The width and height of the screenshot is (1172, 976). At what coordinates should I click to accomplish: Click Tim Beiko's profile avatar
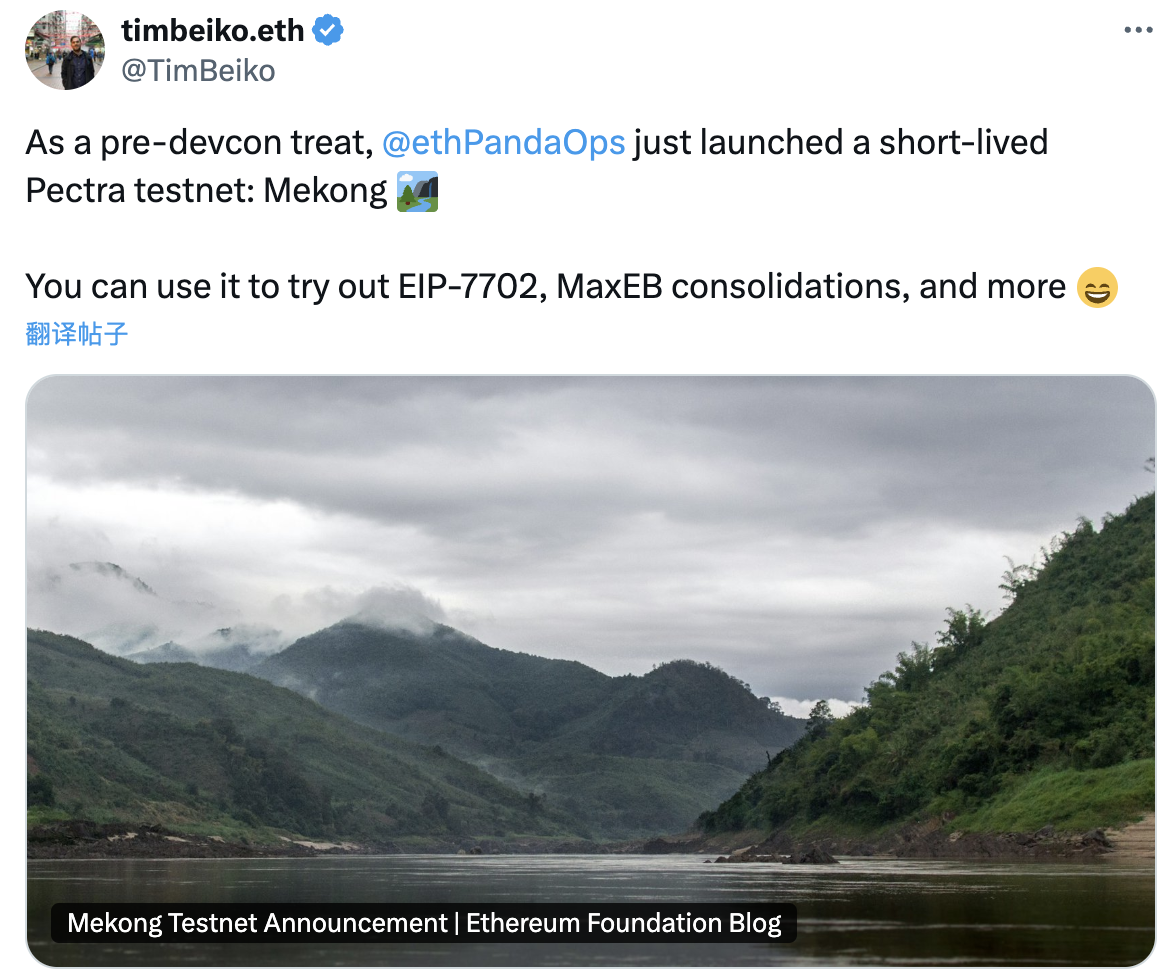click(64, 50)
